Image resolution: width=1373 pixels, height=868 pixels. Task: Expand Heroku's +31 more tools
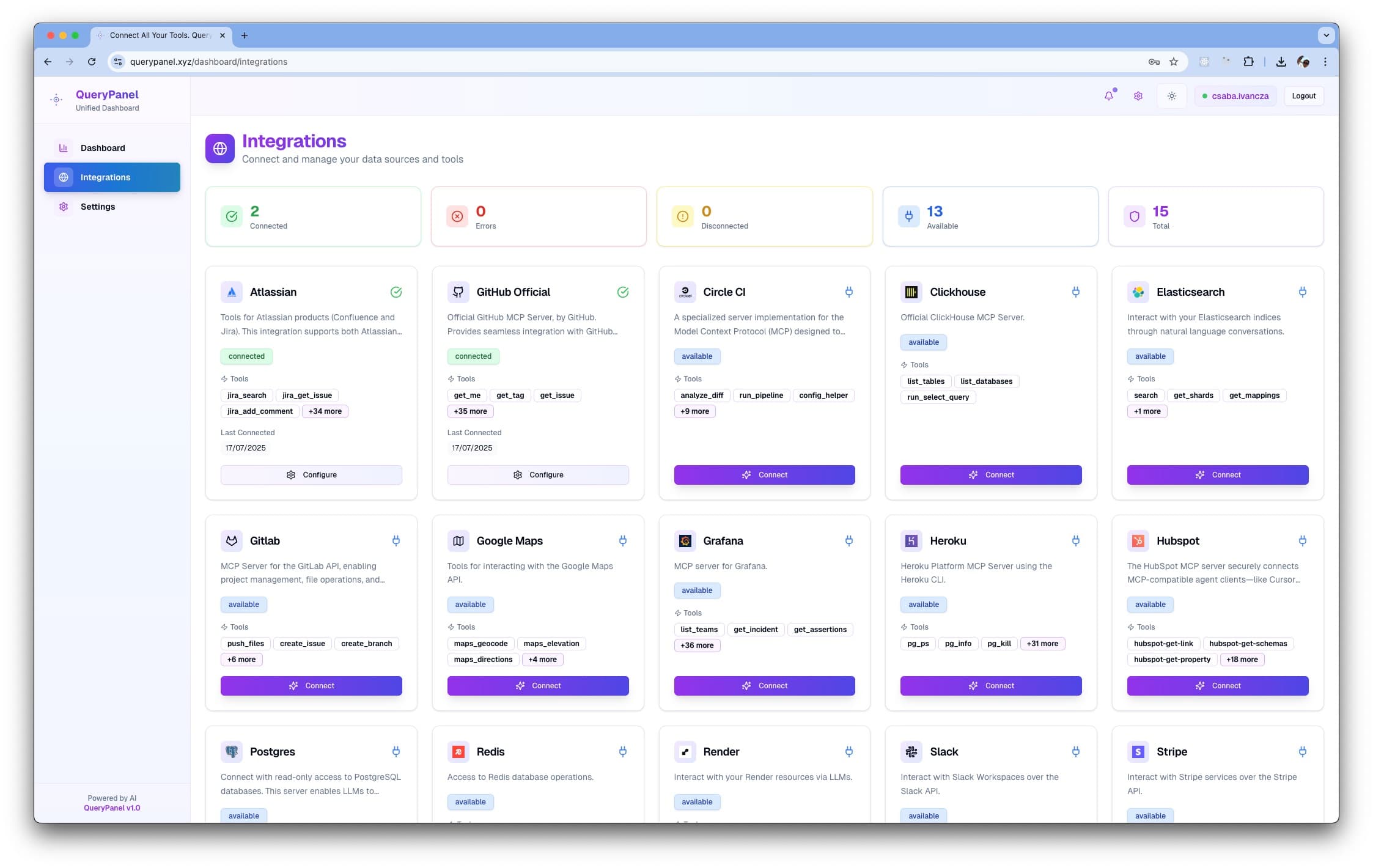pyautogui.click(x=1042, y=644)
